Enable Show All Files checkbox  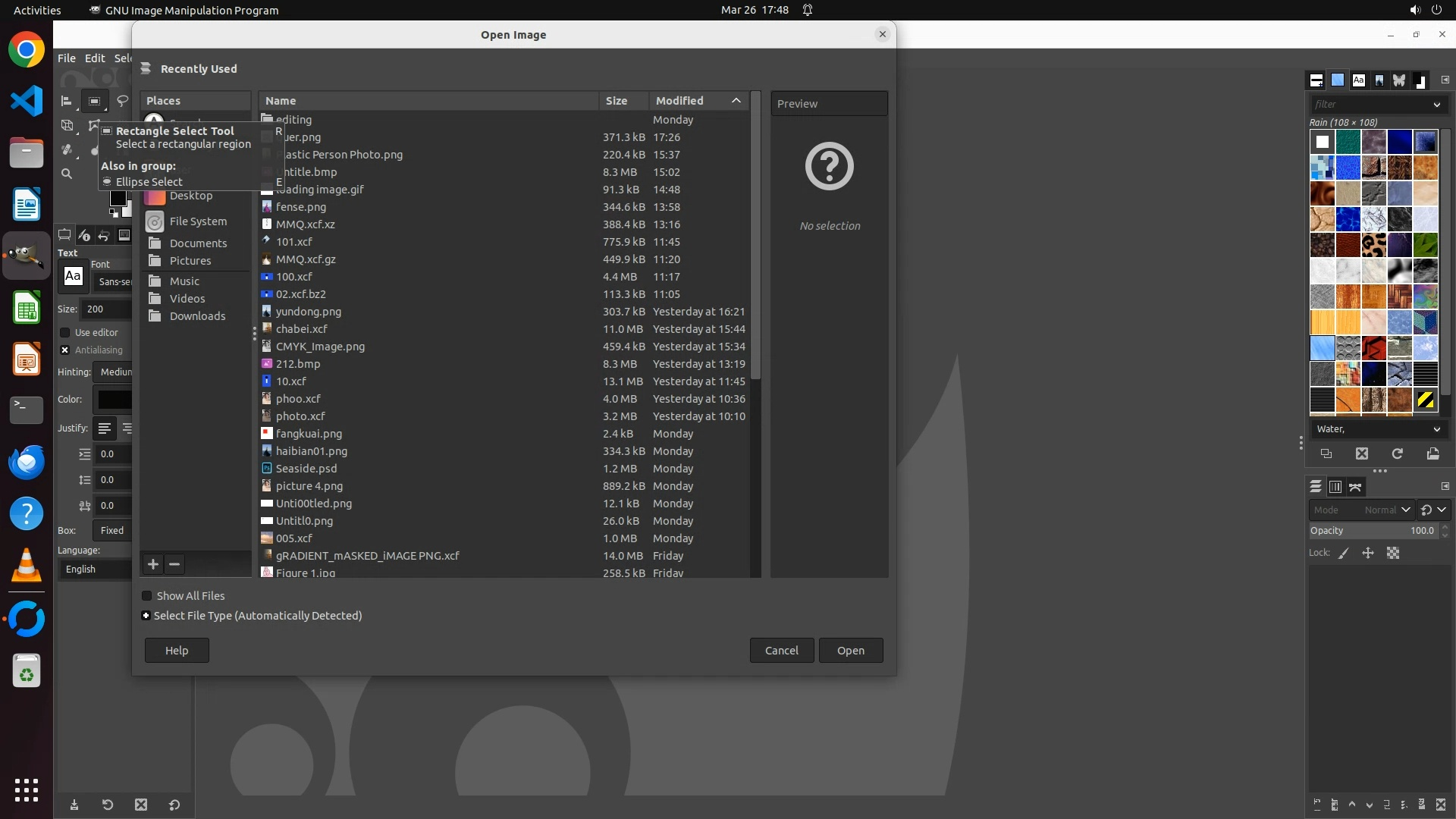coord(147,596)
